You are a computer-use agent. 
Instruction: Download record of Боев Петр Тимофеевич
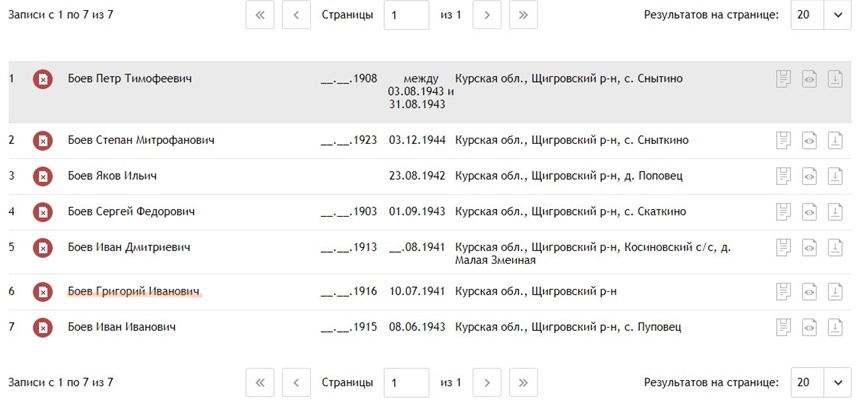(835, 79)
